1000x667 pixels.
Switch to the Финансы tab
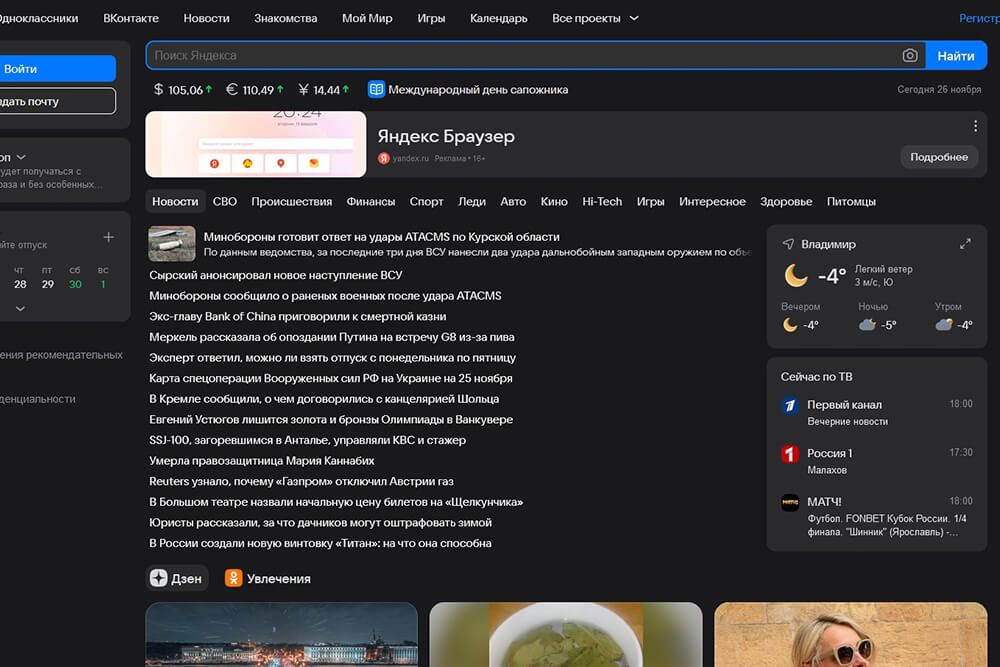(371, 202)
